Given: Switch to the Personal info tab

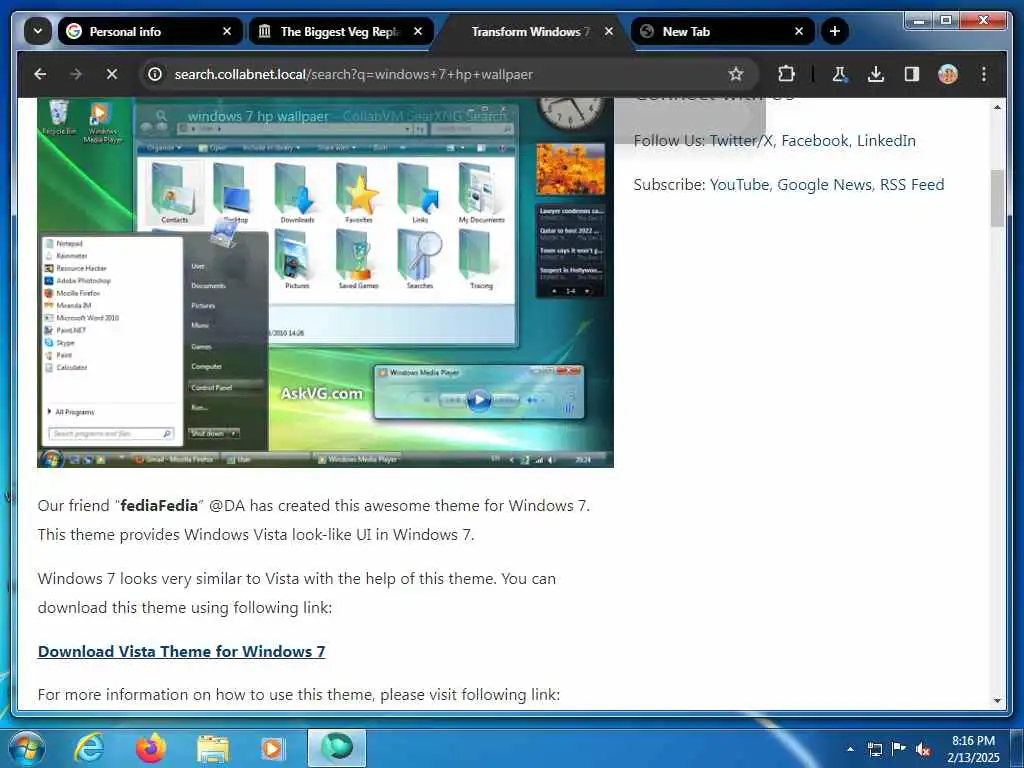Looking at the screenshot, I should (150, 31).
